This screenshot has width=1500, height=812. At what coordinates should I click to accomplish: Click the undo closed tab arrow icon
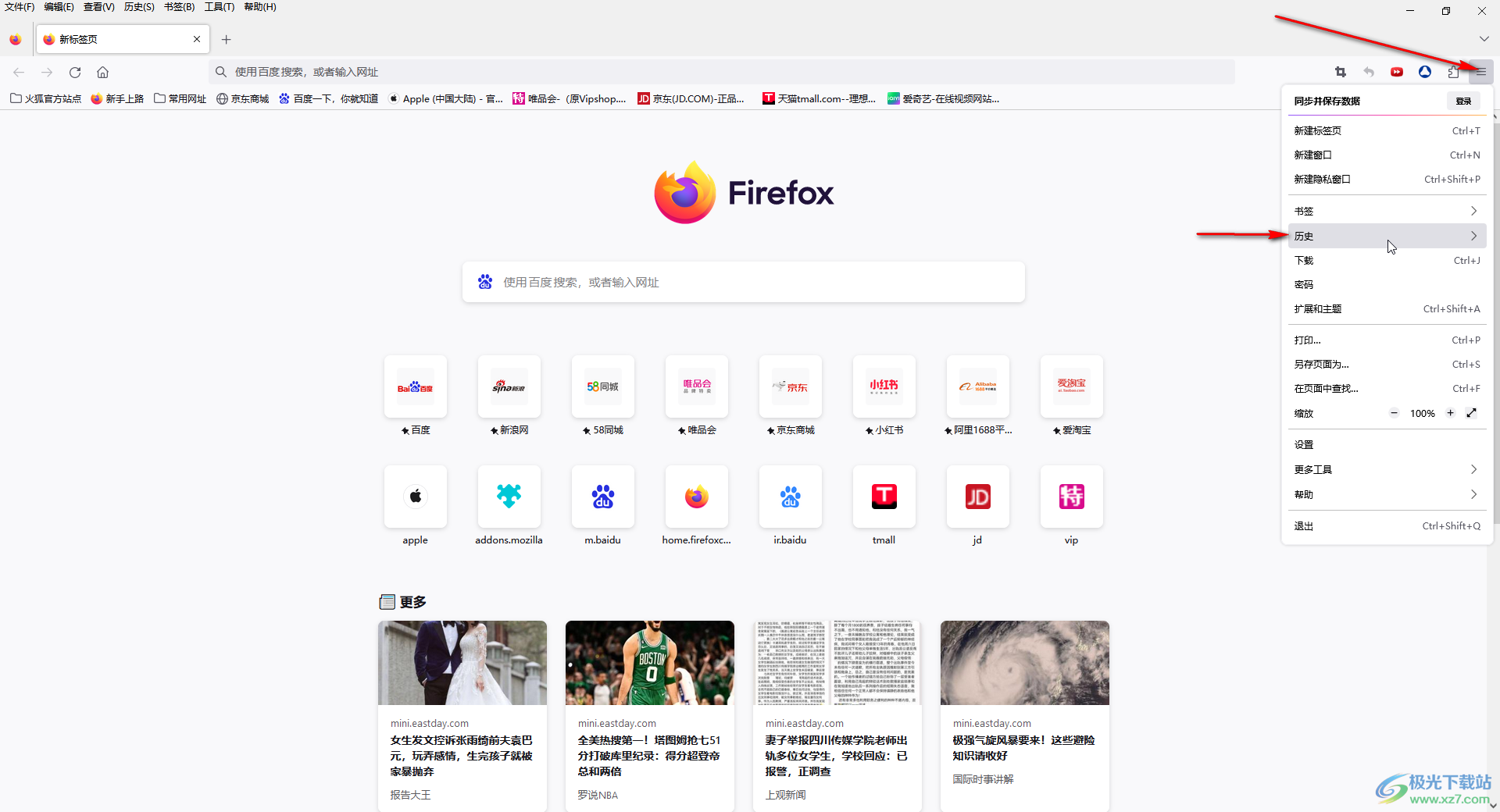point(1369,72)
